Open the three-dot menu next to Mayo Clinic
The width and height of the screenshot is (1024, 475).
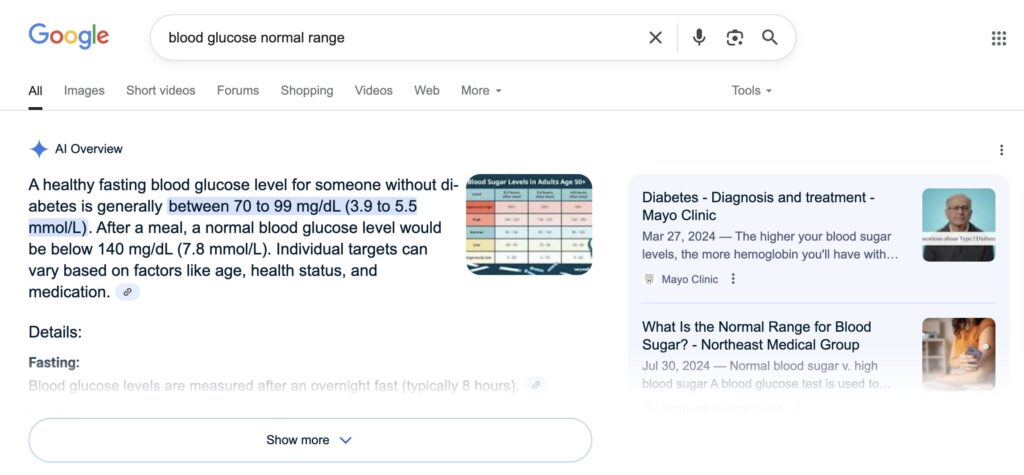pos(733,279)
